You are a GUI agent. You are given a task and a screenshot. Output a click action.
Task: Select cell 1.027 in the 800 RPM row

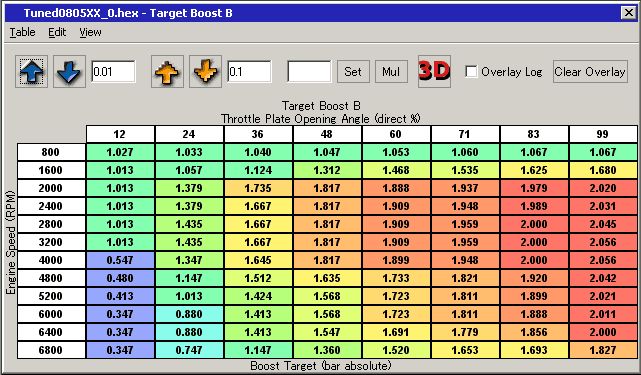click(120, 152)
